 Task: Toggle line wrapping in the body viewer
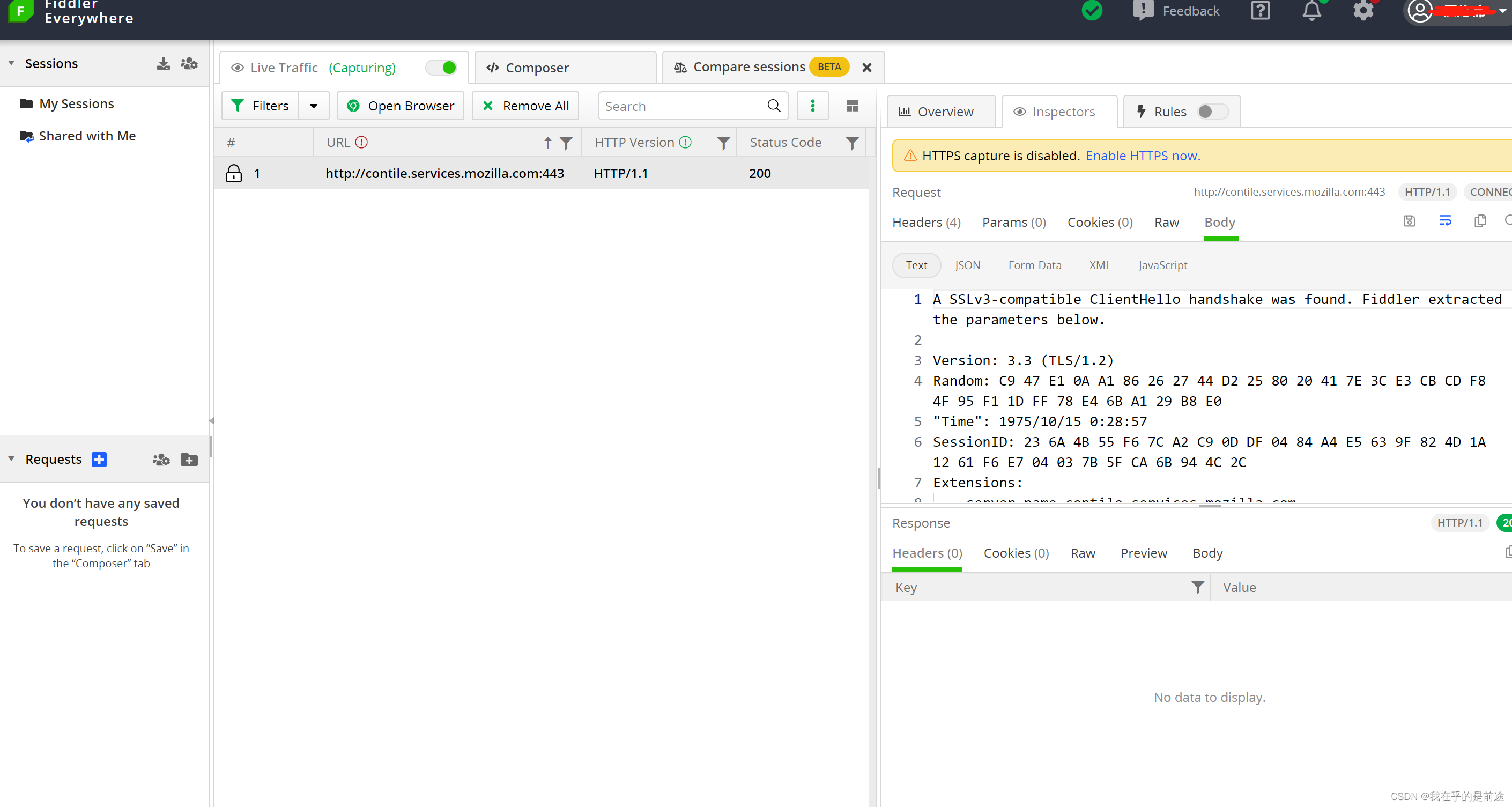(x=1445, y=220)
